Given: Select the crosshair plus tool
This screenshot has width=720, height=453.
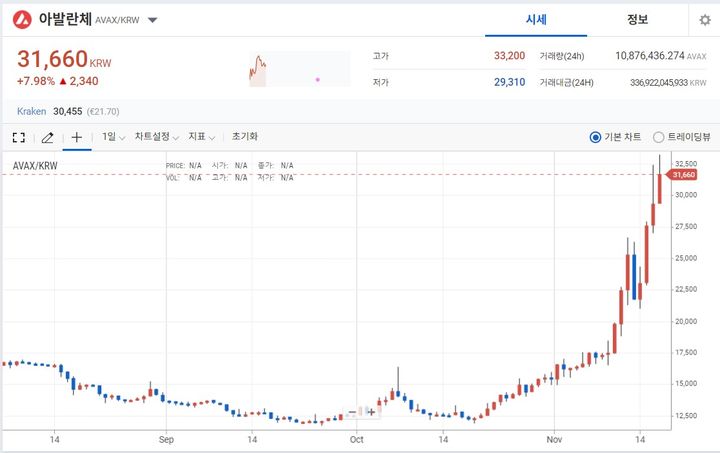Looking at the screenshot, I should click(77, 137).
